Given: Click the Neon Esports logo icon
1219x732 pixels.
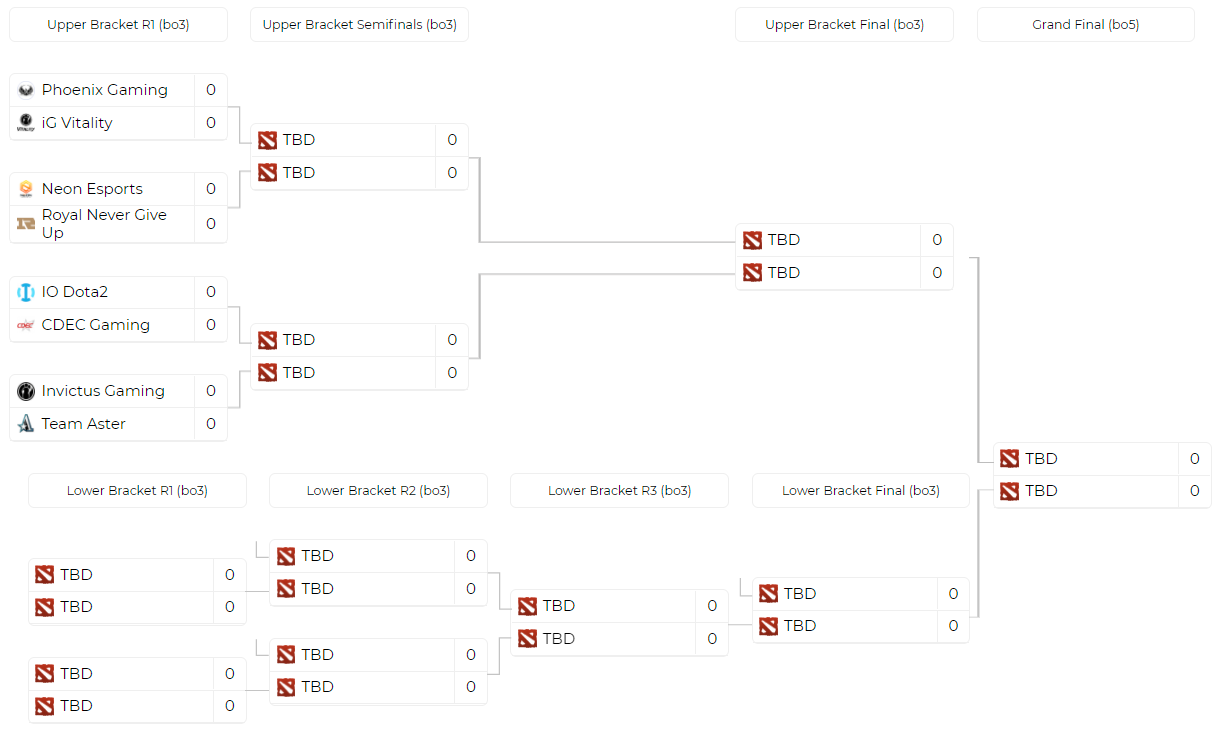Looking at the screenshot, I should tap(26, 189).
